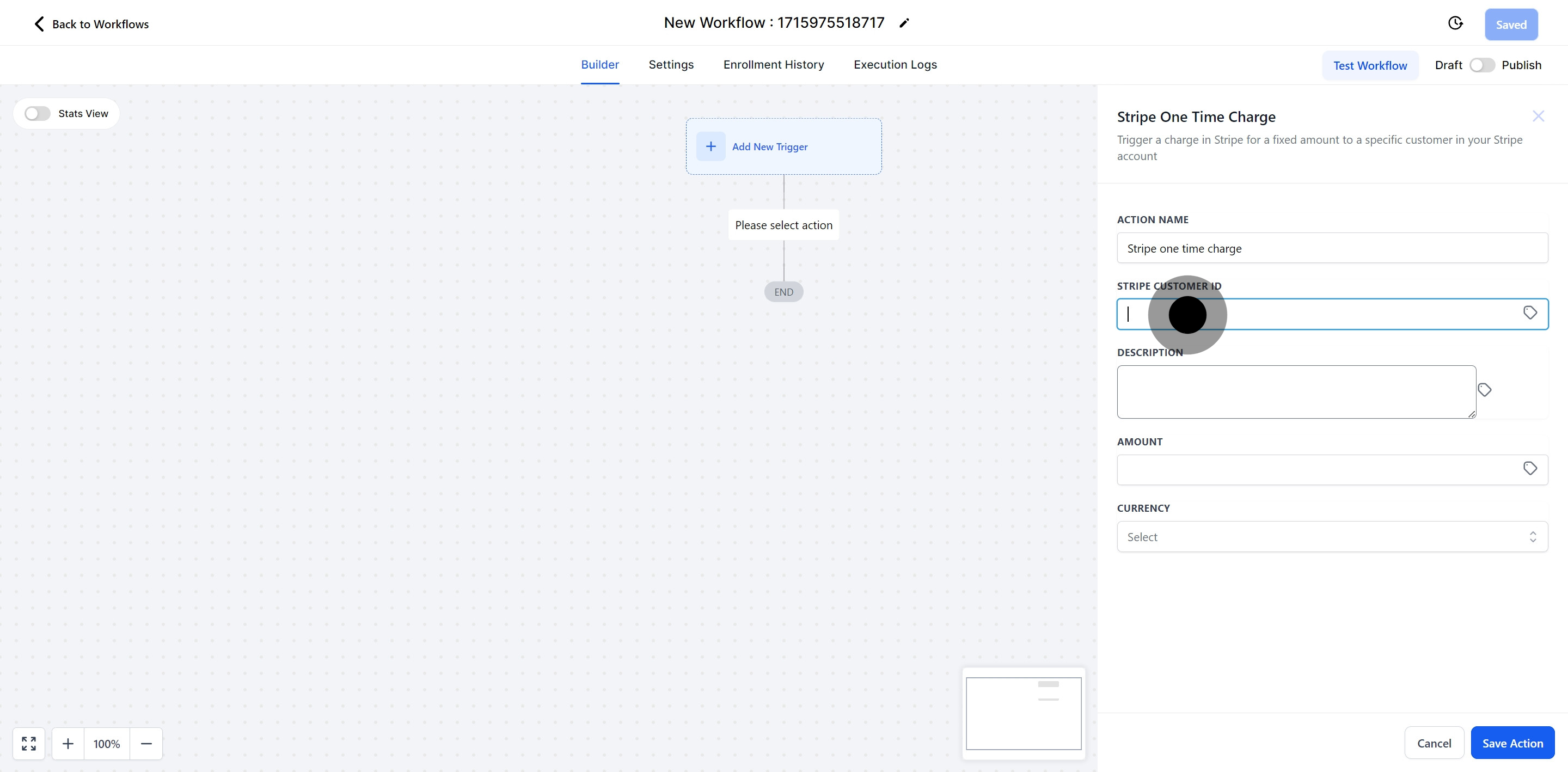Switch to the Settings tab
1568x772 pixels.
click(671, 65)
